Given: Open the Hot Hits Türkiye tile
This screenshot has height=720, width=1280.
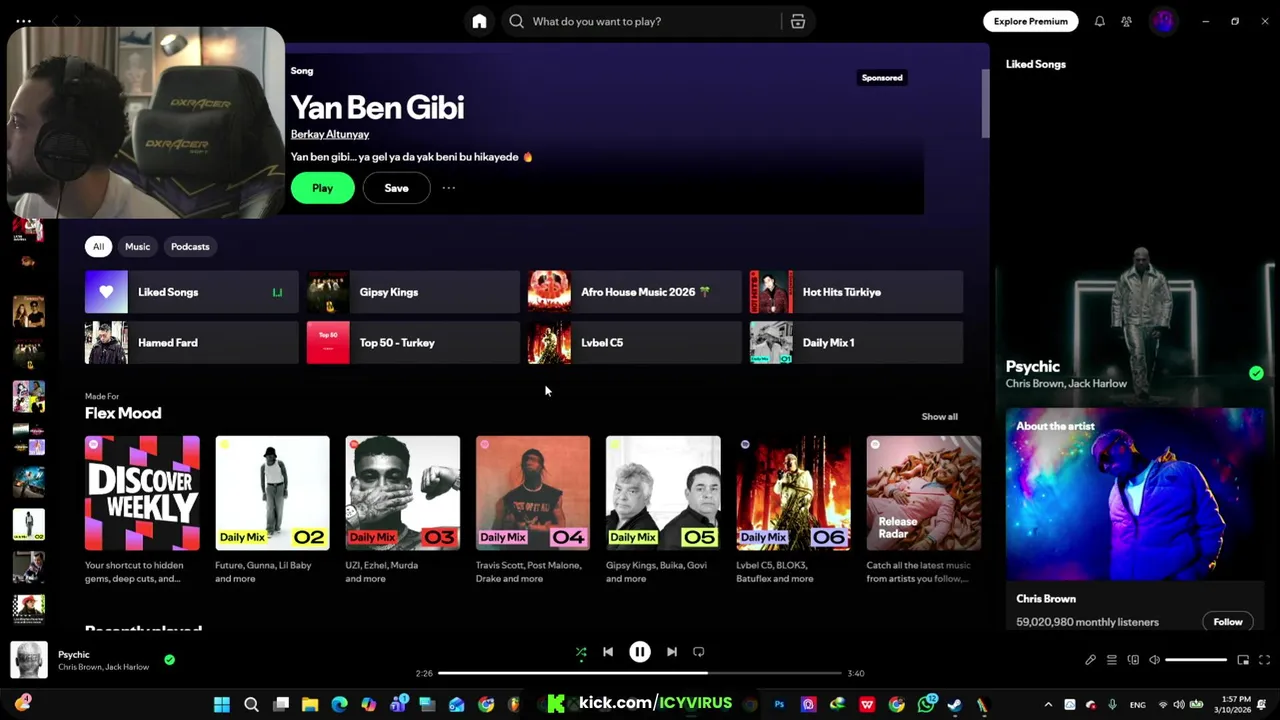Looking at the screenshot, I should (857, 292).
